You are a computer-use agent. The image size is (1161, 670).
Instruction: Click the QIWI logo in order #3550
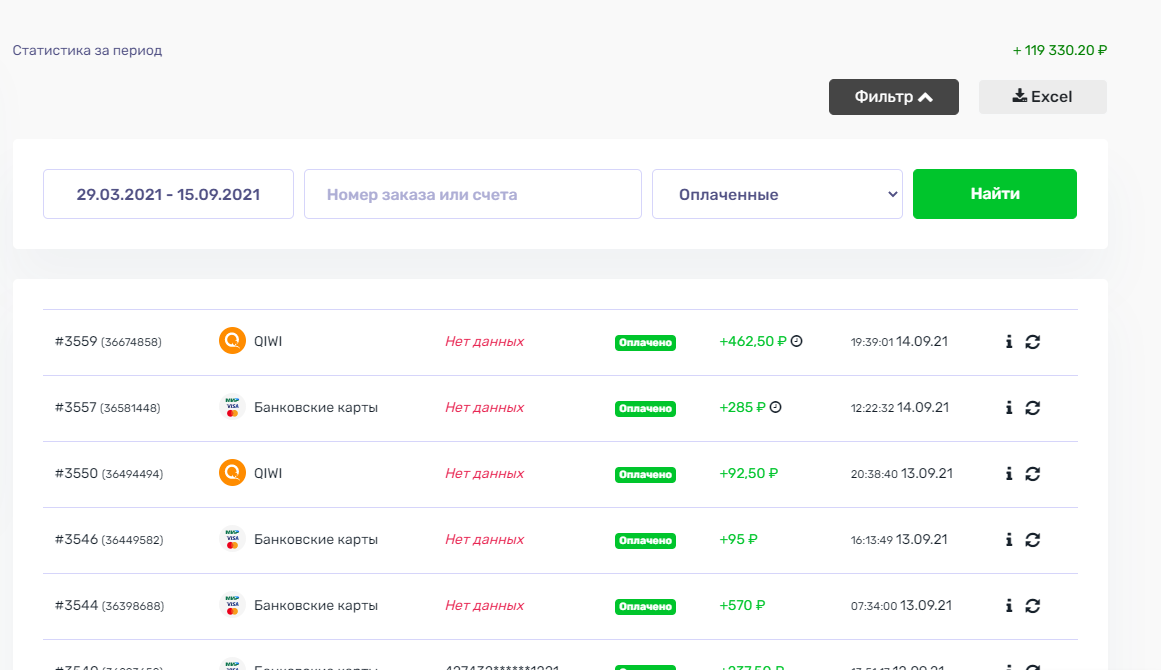[232, 472]
